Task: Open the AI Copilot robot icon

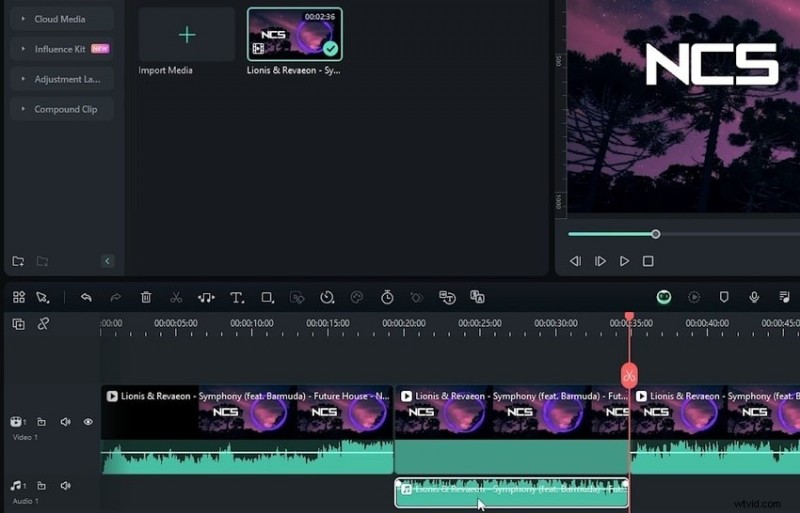Action: [664, 297]
